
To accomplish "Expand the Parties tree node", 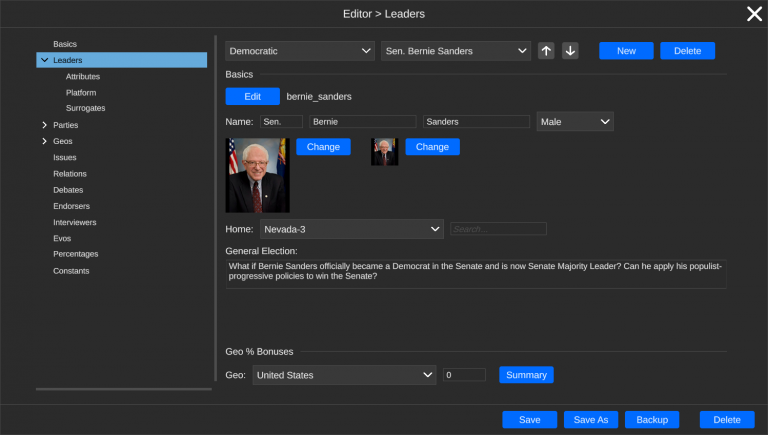I will [x=44, y=125].
